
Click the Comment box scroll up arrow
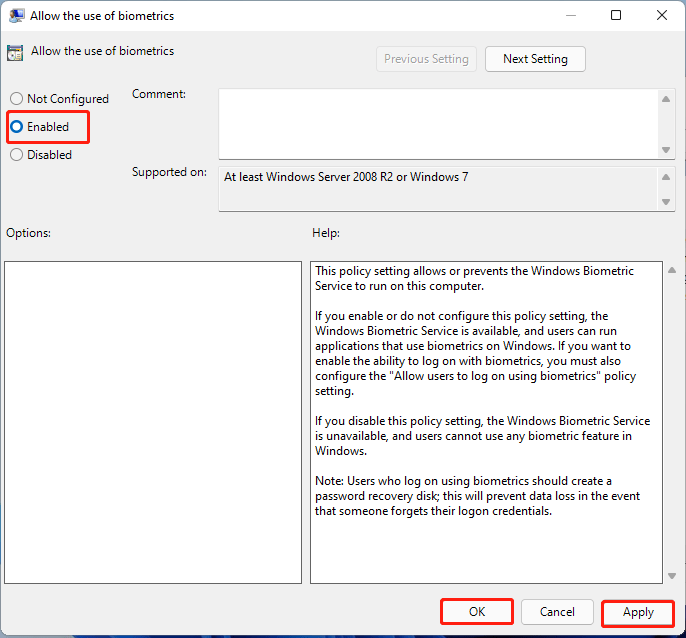point(666,99)
